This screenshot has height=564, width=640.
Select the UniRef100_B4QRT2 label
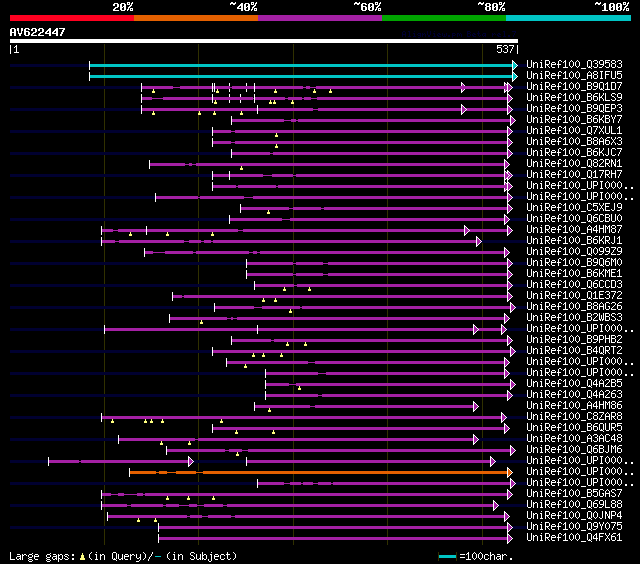574,351
